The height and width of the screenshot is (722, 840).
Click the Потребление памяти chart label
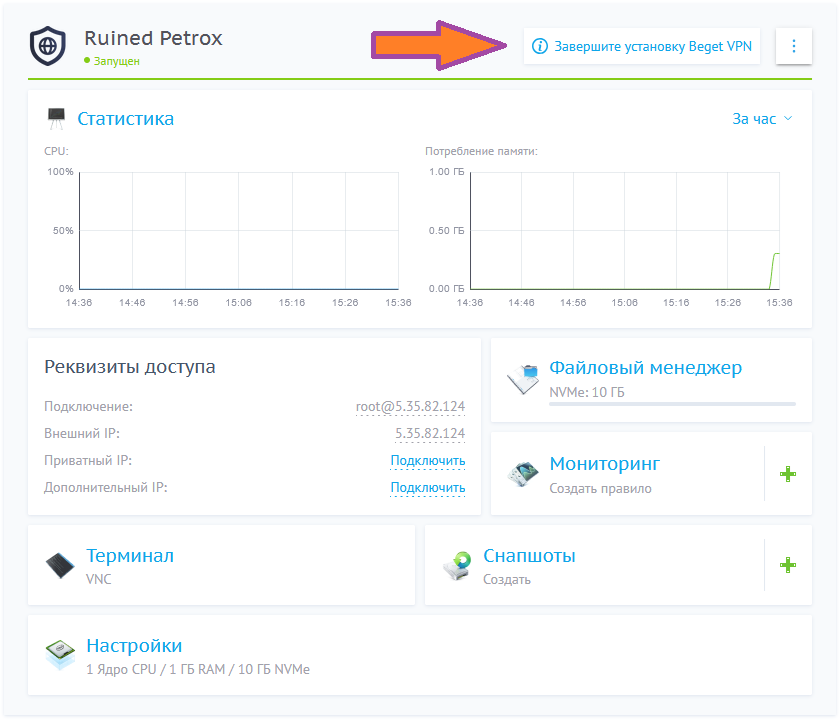click(x=481, y=152)
